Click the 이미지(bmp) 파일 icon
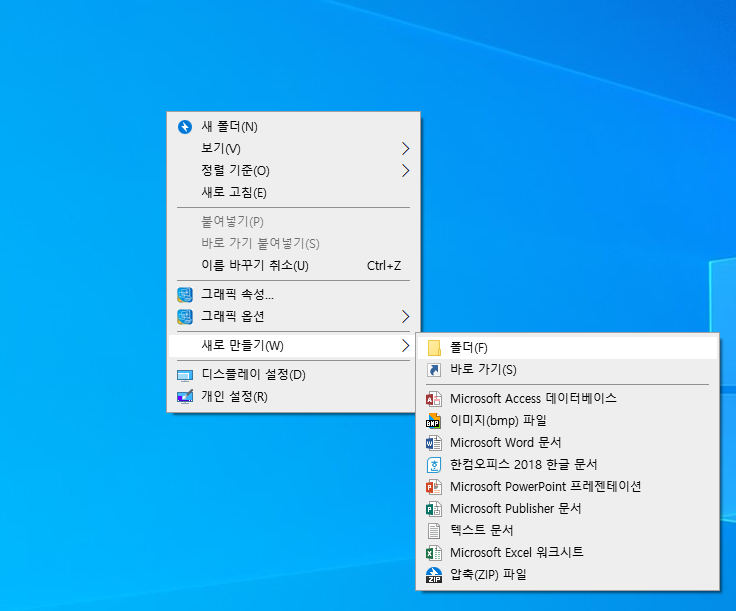Viewport: 736px width, 611px height. [x=433, y=421]
